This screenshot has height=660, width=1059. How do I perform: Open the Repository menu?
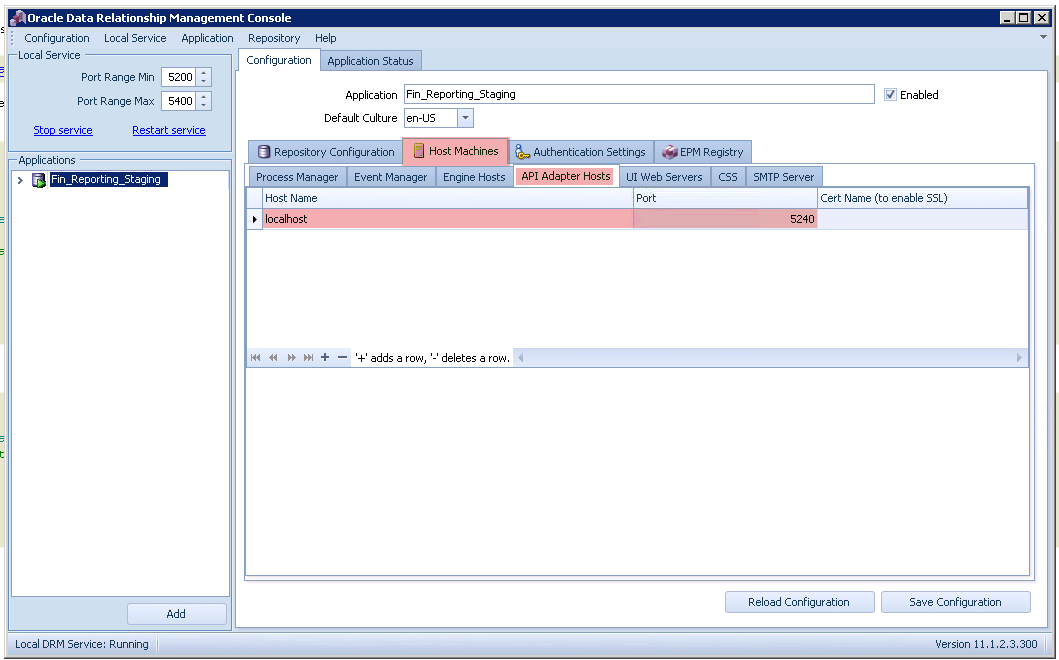click(x=273, y=38)
